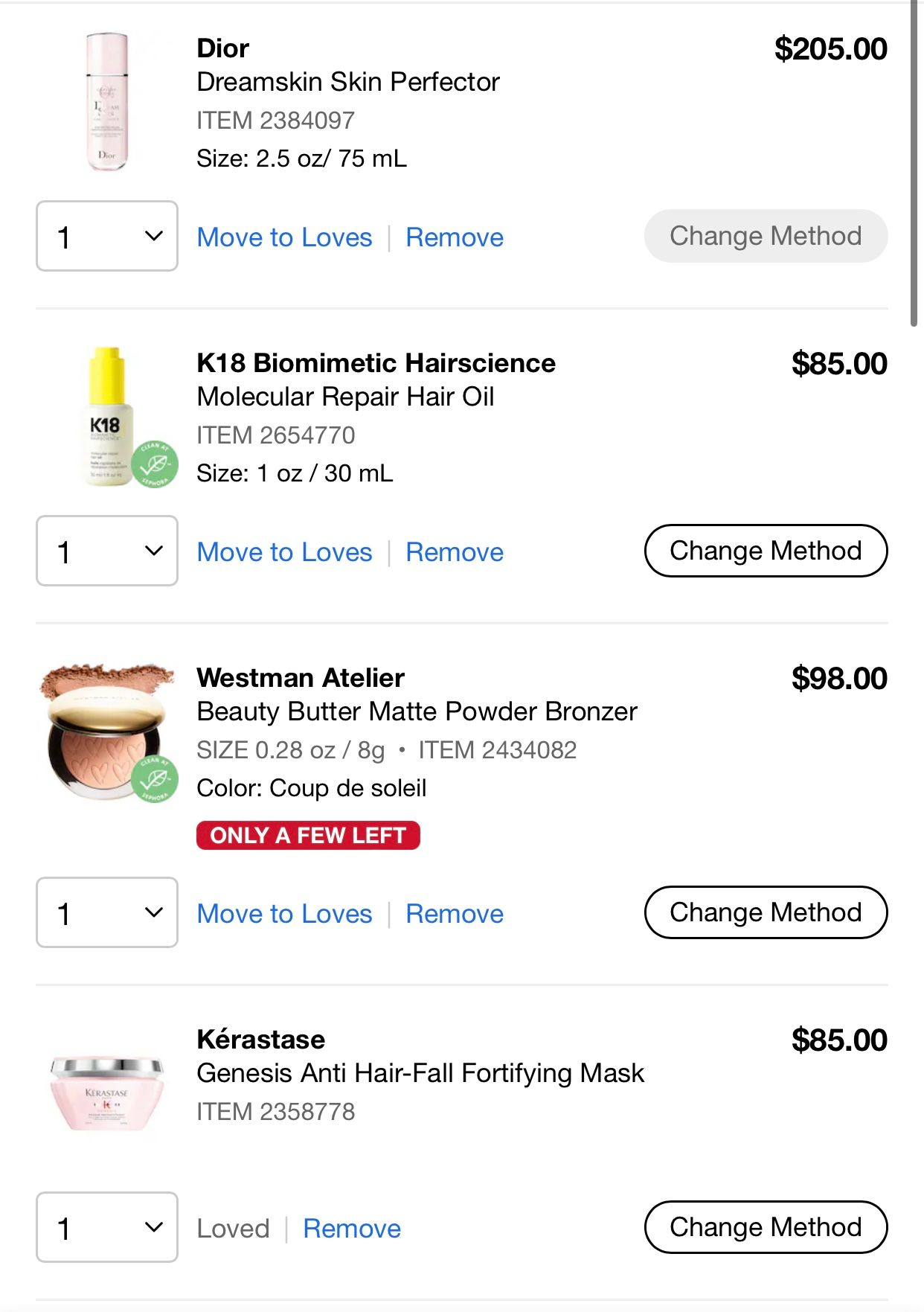Click the Kérastase Genesis mask product image
Image resolution: width=924 pixels, height=1312 pixels.
point(106,1092)
